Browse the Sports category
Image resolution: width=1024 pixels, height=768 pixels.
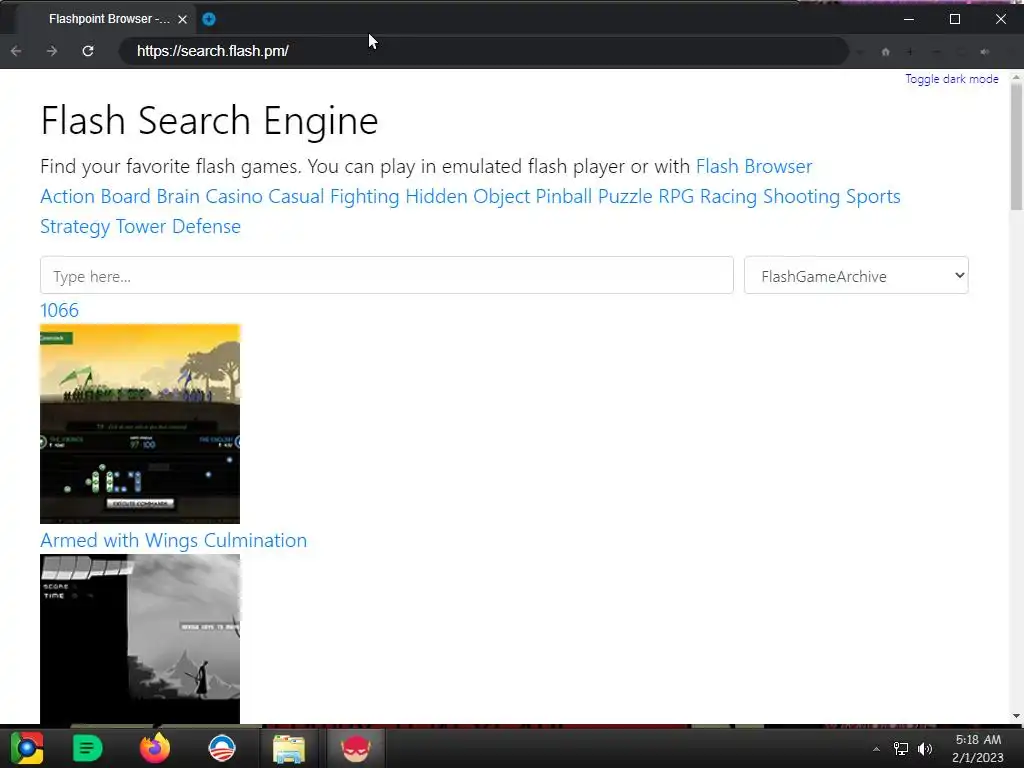coord(873,197)
